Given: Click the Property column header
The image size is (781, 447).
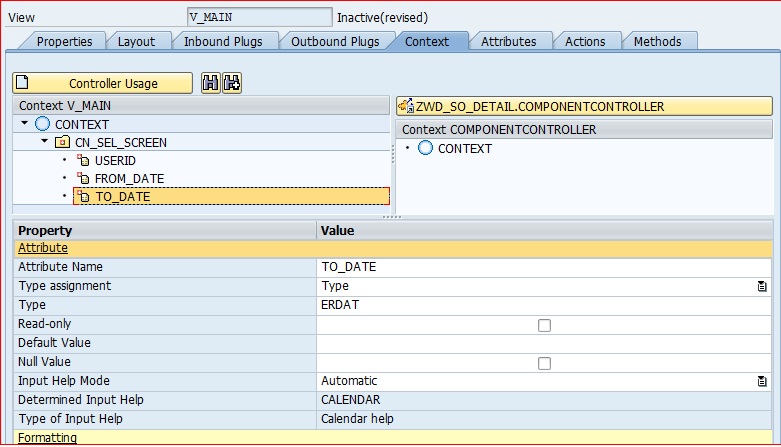Looking at the screenshot, I should pyautogui.click(x=165, y=230).
